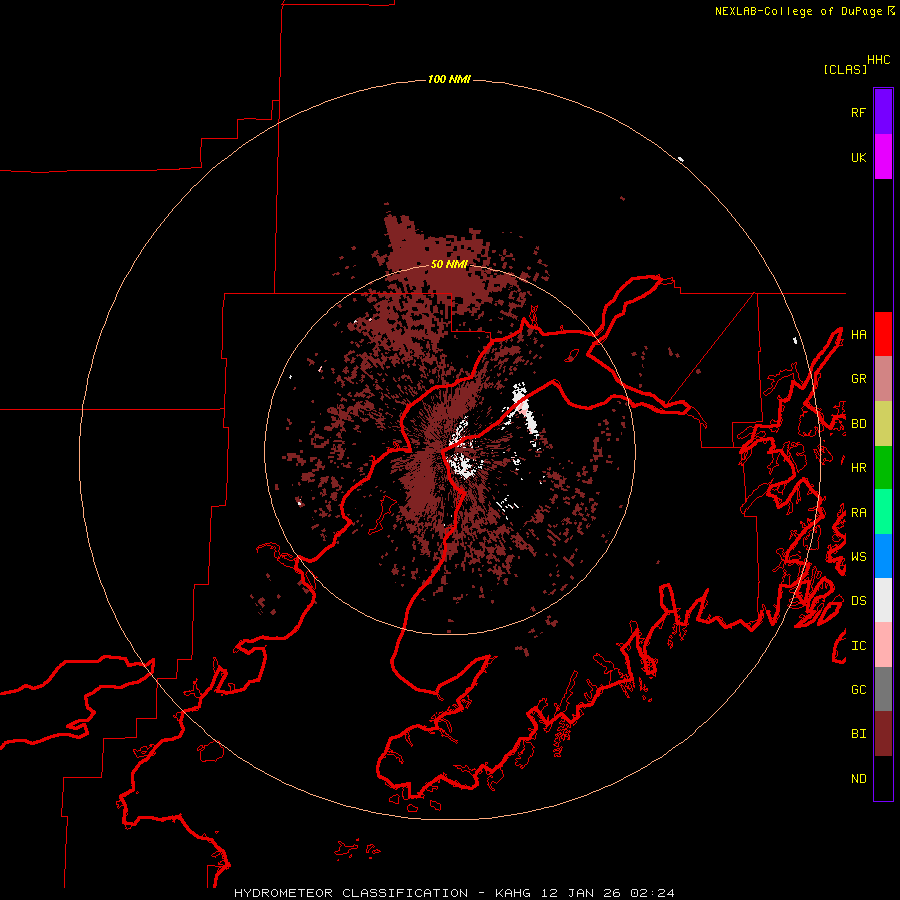Image resolution: width=900 pixels, height=900 pixels.
Task: Click the BD yellow legend swatch
Action: click(883, 424)
